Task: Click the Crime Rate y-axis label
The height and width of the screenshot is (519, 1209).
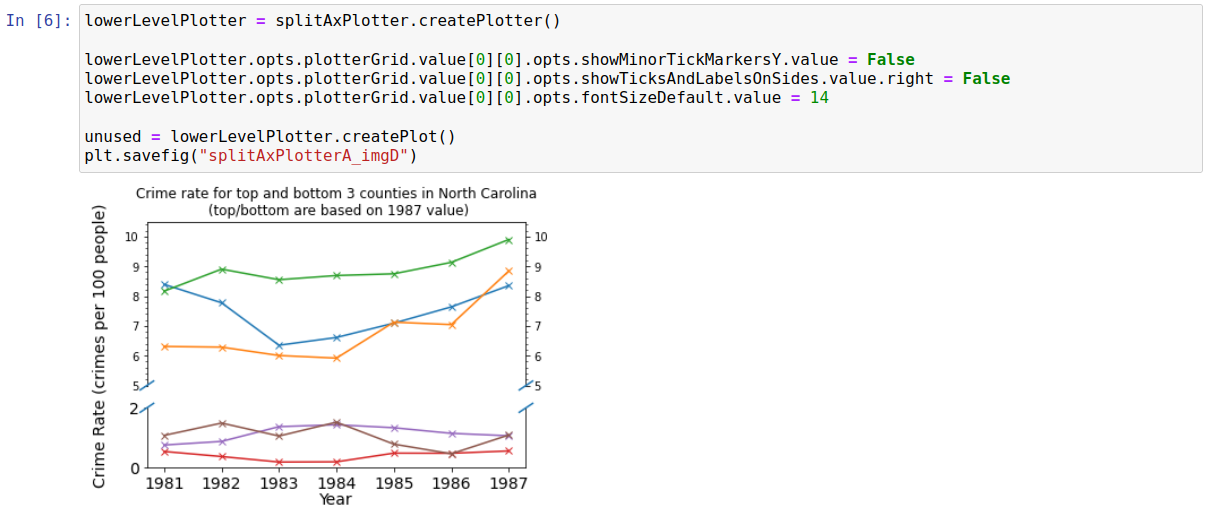Action: coord(99,346)
